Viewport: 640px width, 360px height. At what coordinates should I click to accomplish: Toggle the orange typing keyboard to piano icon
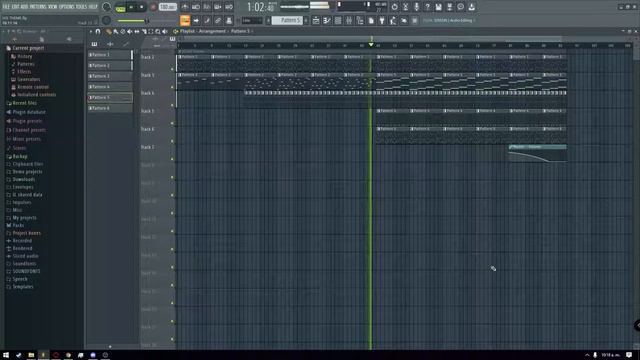[x=184, y=20]
